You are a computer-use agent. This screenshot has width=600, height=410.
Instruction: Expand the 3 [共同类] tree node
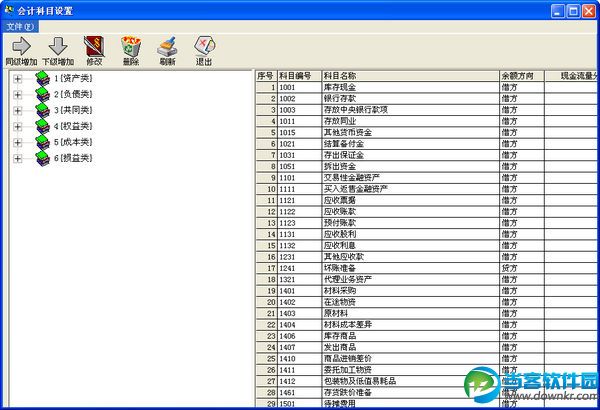pos(18,111)
